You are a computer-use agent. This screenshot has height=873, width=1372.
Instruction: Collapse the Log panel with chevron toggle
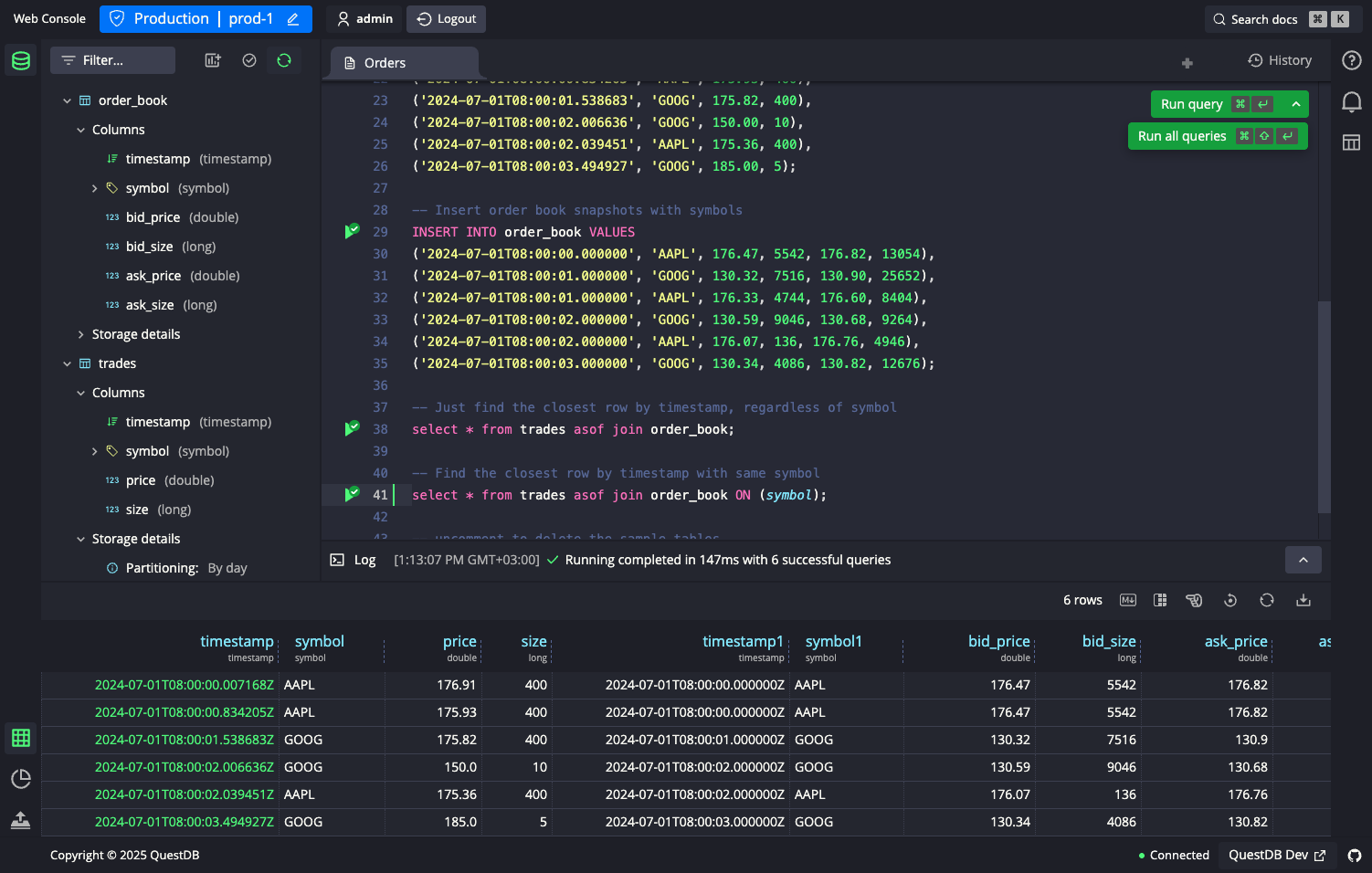(1303, 559)
